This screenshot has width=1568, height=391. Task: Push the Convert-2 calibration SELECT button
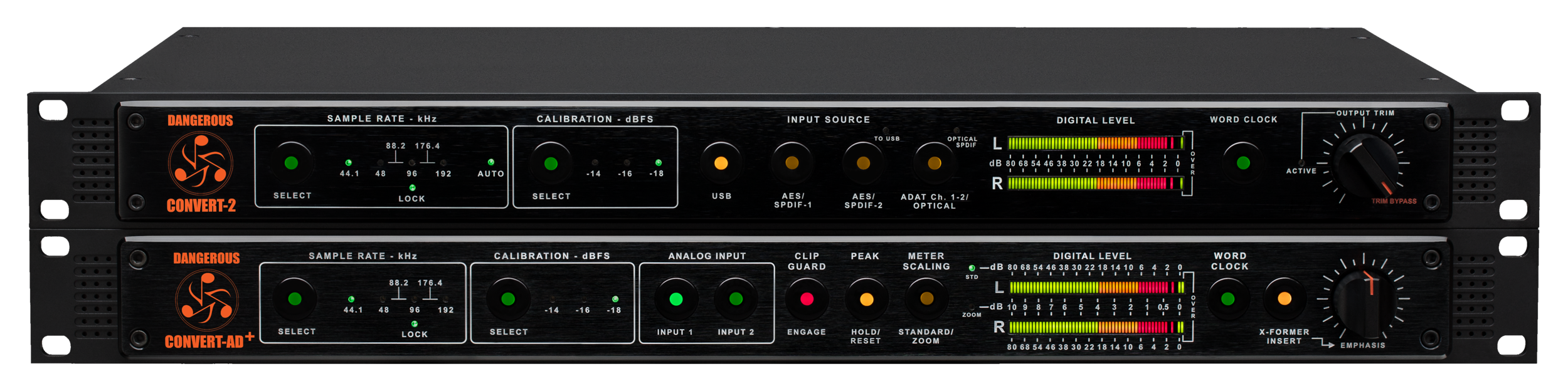click(x=551, y=164)
